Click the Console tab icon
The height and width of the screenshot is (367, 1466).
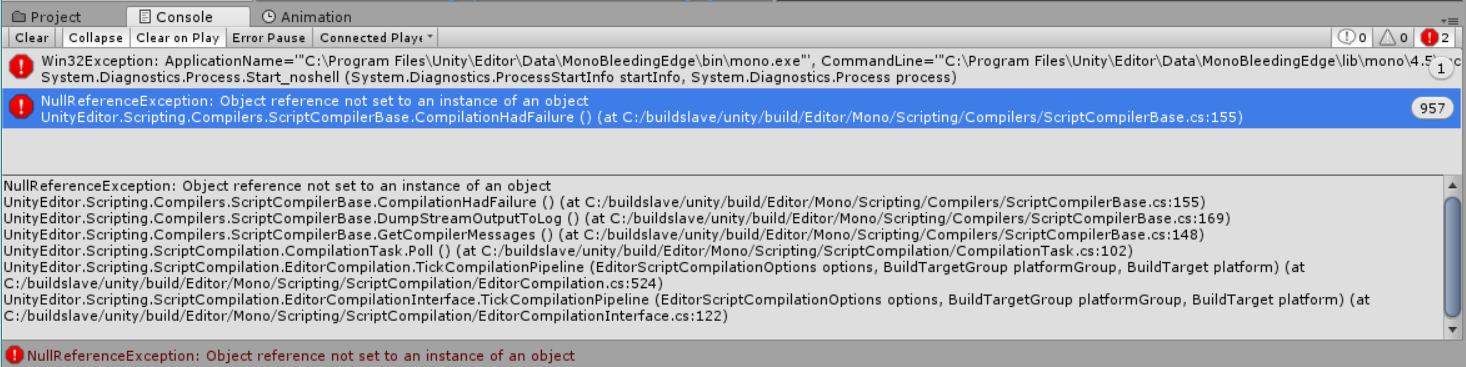145,17
